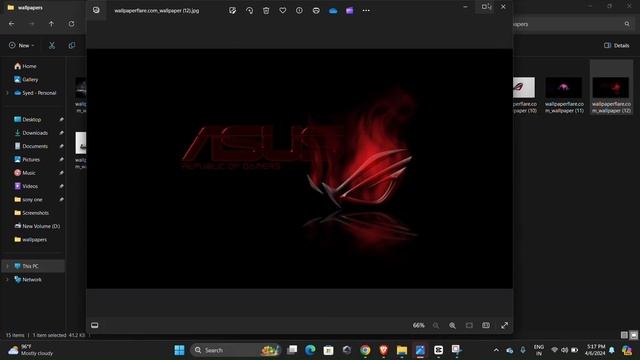Click the Zoom to fit icon

[x=469, y=325]
